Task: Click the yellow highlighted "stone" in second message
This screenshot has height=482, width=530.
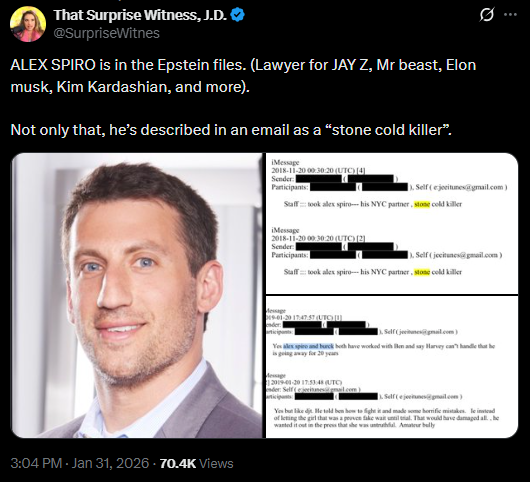Action: [x=422, y=272]
